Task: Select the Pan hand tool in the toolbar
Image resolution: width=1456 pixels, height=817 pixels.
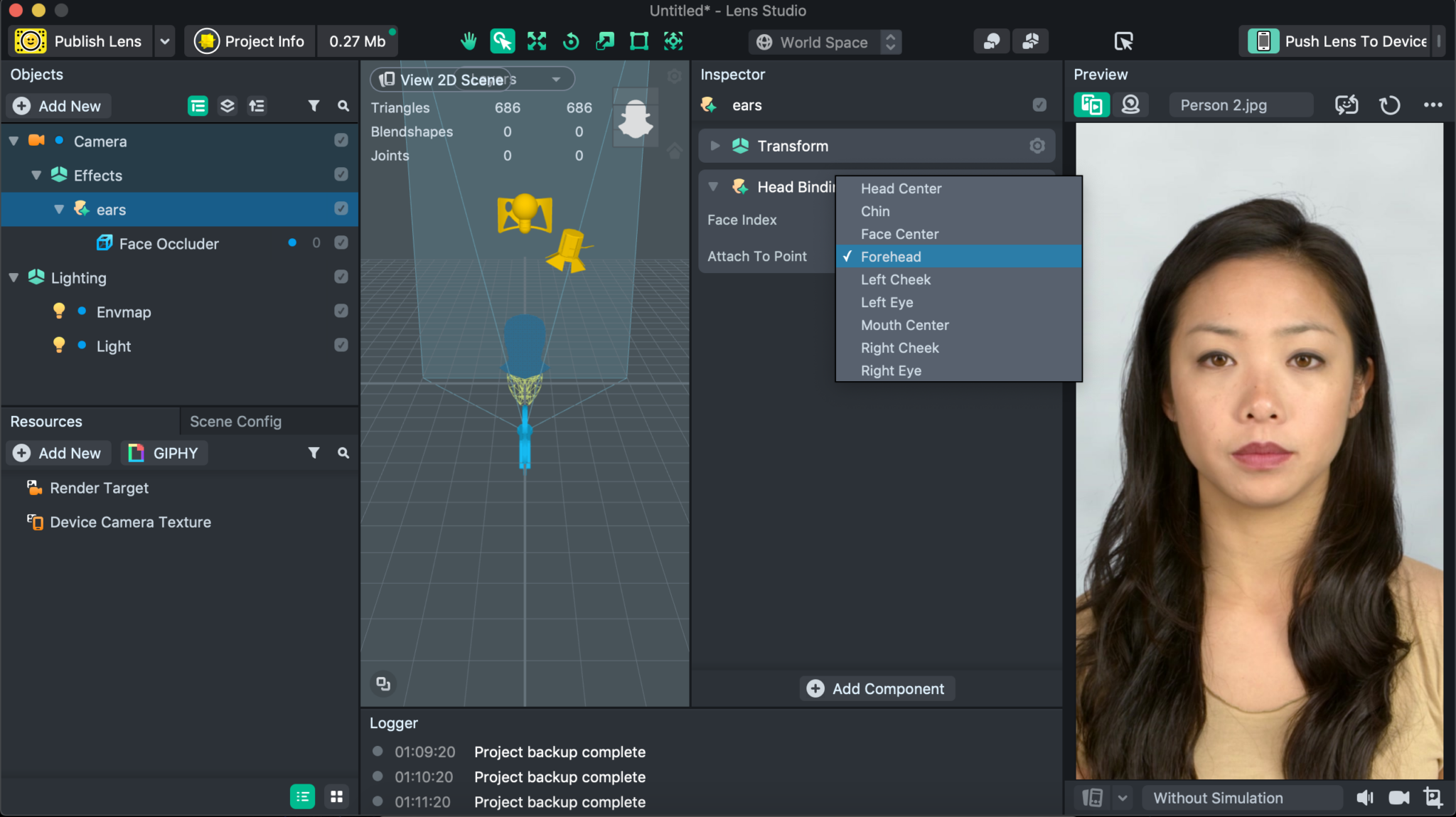Action: [x=469, y=41]
